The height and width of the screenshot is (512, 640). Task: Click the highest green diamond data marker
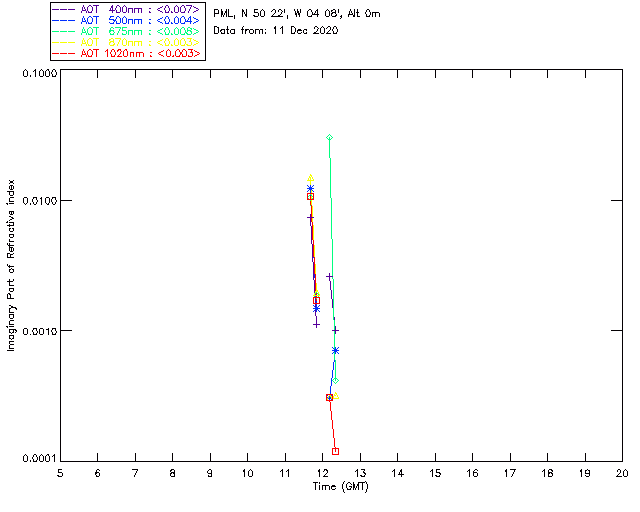(330, 138)
